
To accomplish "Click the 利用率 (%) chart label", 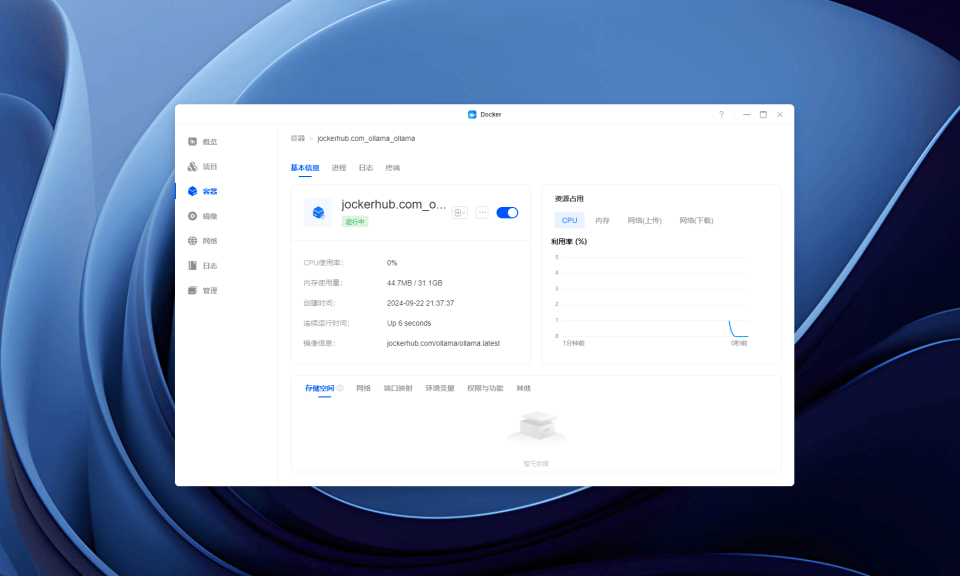I will [x=569, y=241].
